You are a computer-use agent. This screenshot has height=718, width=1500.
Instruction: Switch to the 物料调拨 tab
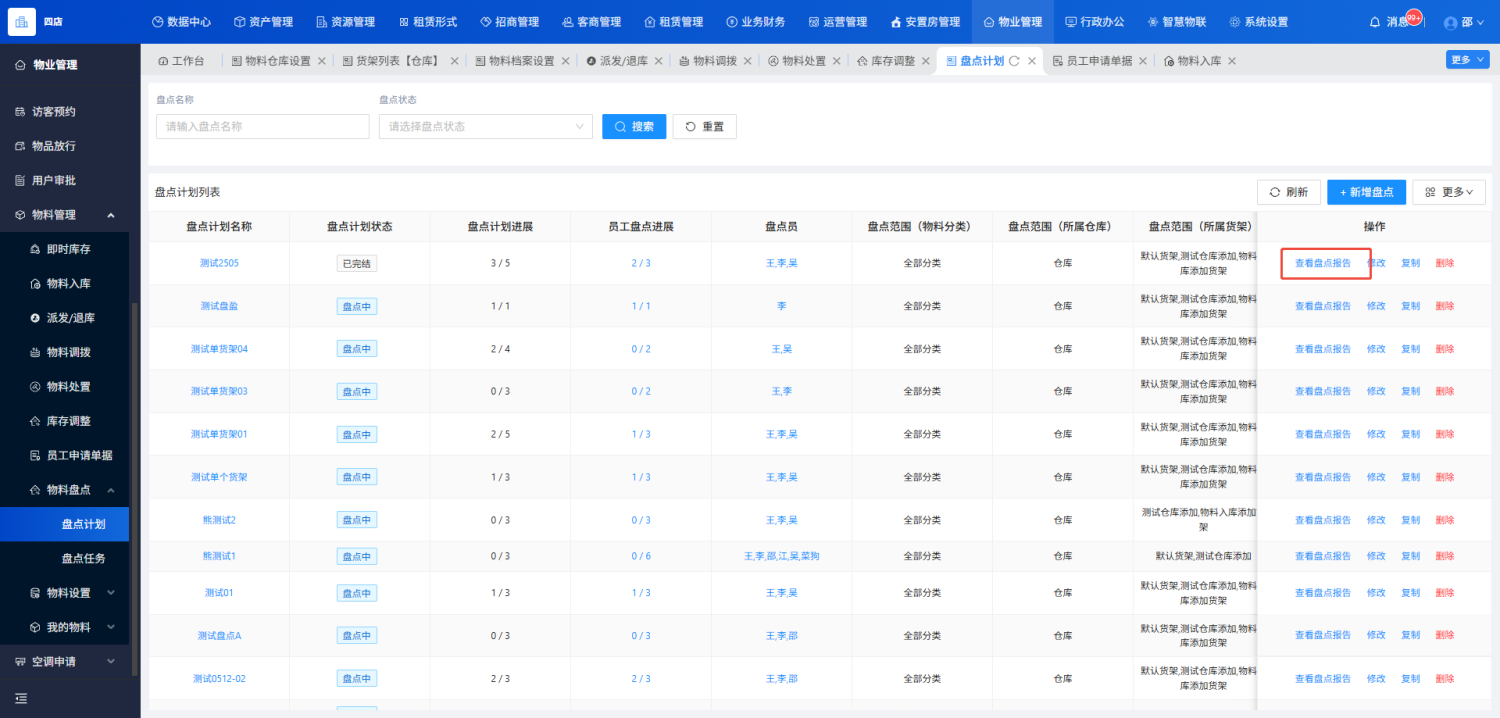pos(707,61)
